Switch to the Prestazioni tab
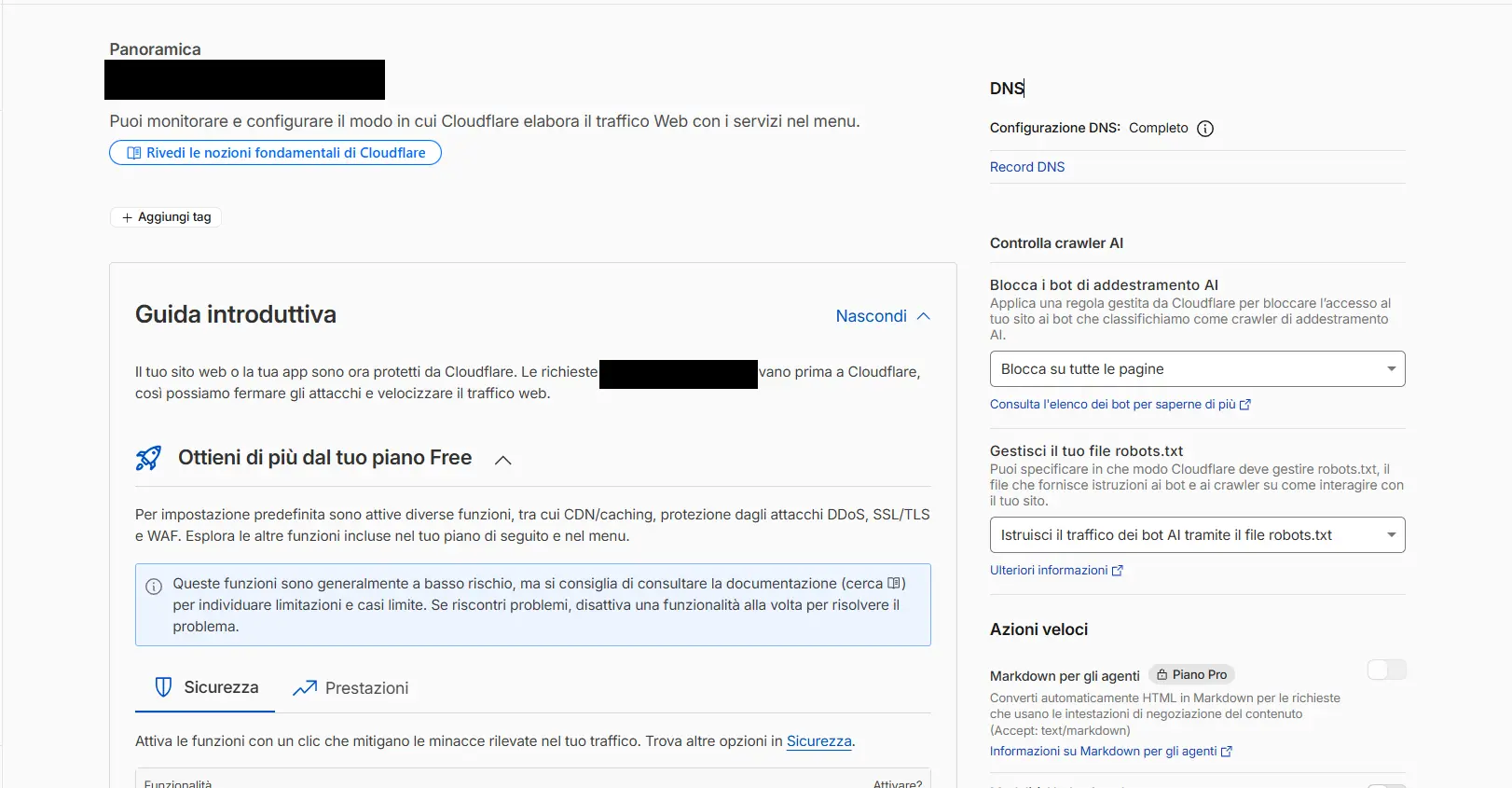Image resolution: width=1512 pixels, height=788 pixels. (351, 688)
